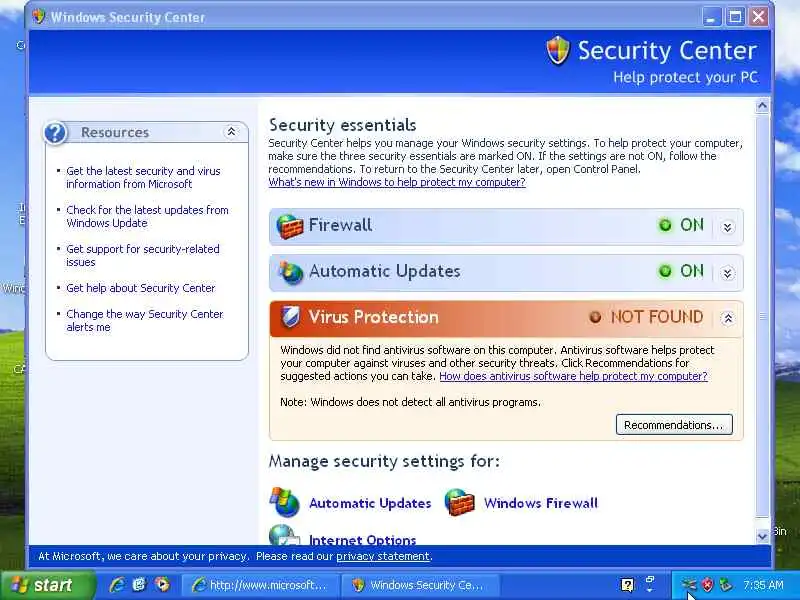Expand the Firewall section details
The image size is (800, 600).
(728, 227)
